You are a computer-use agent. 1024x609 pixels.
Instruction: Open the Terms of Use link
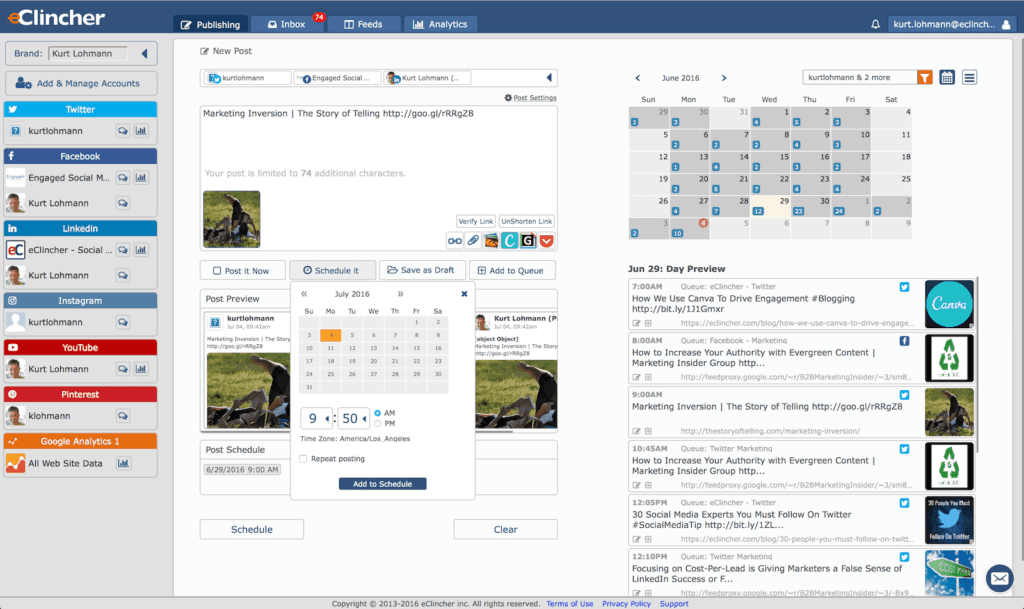pyautogui.click(x=569, y=604)
